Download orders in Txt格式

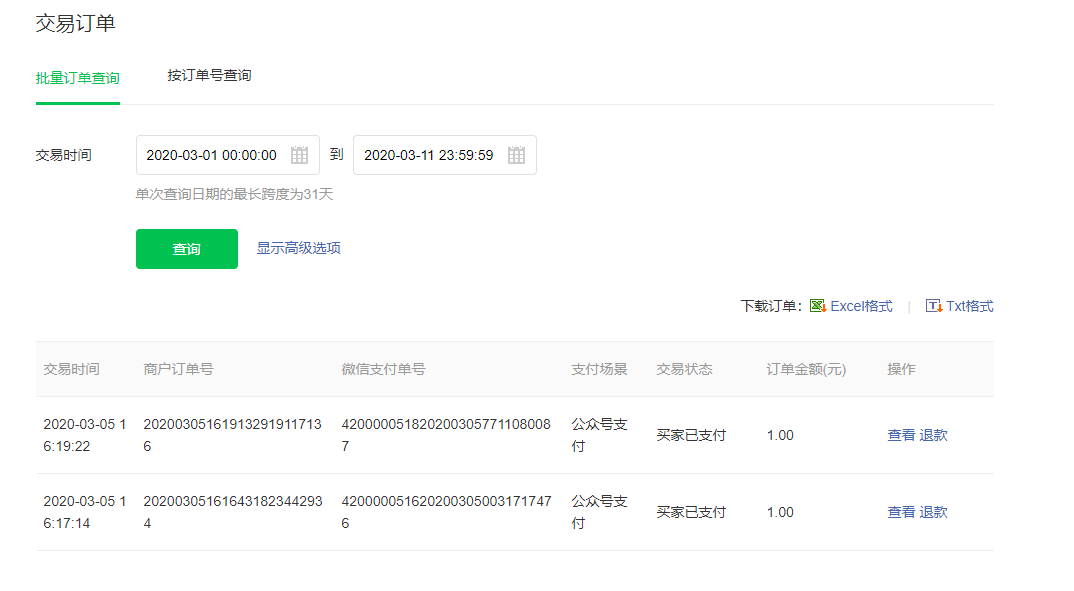tap(970, 306)
